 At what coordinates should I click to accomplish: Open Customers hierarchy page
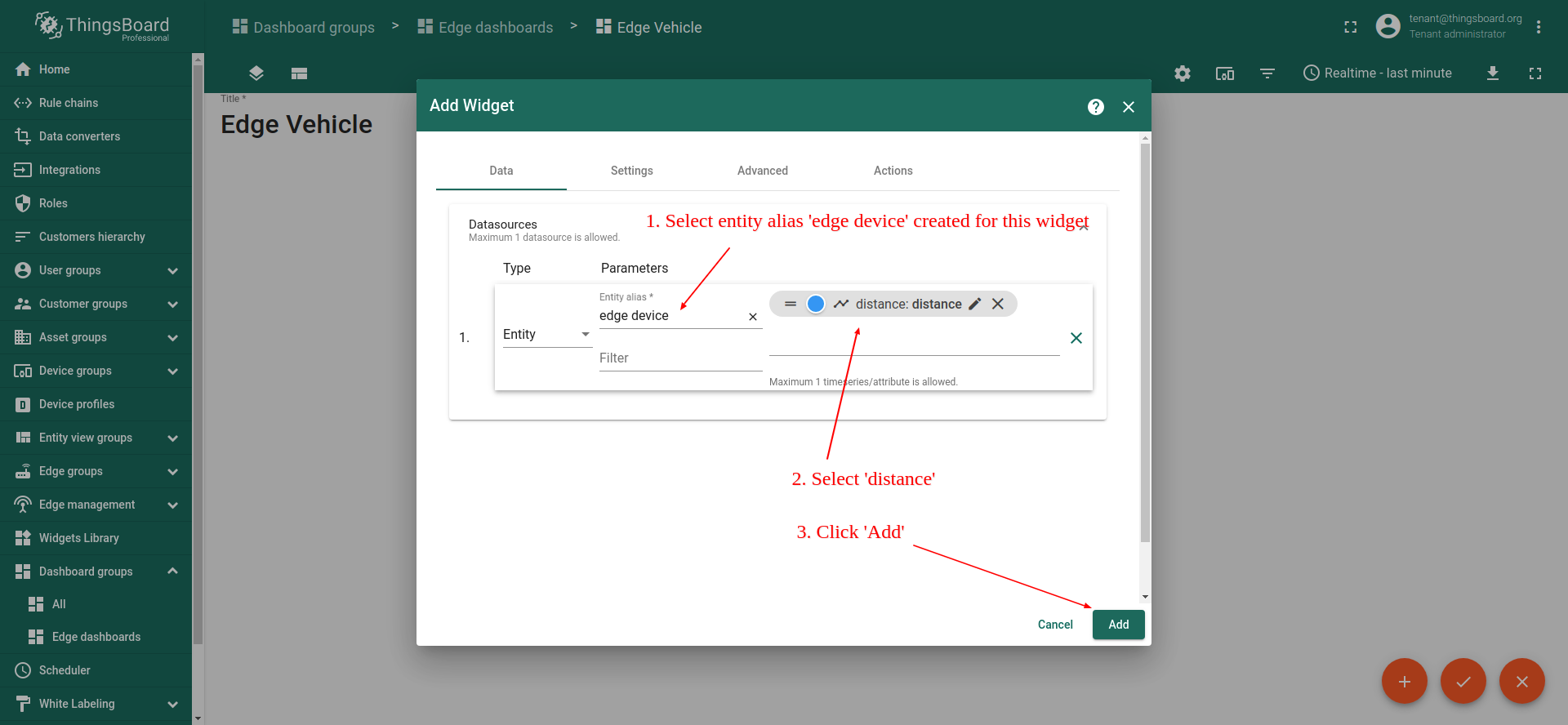(x=96, y=237)
